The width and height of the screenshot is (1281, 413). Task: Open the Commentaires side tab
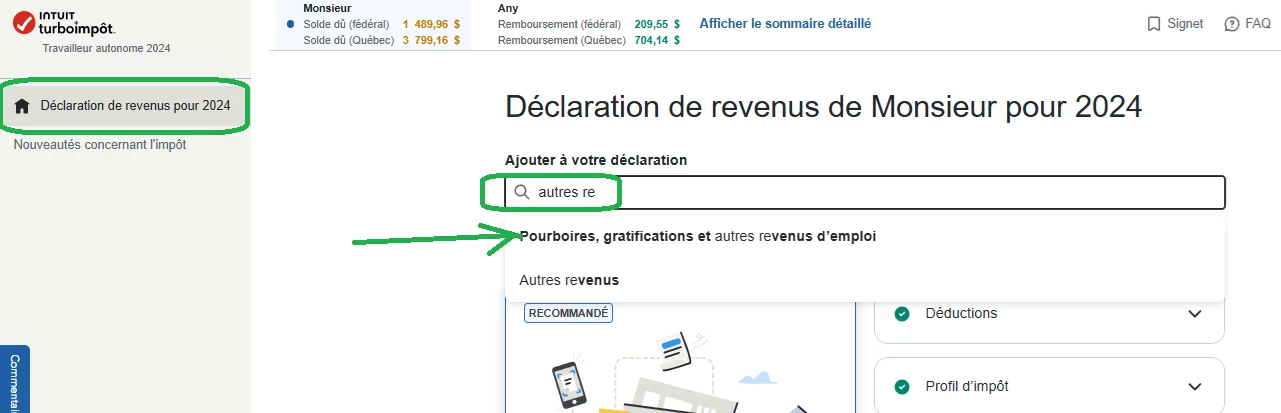(15, 380)
